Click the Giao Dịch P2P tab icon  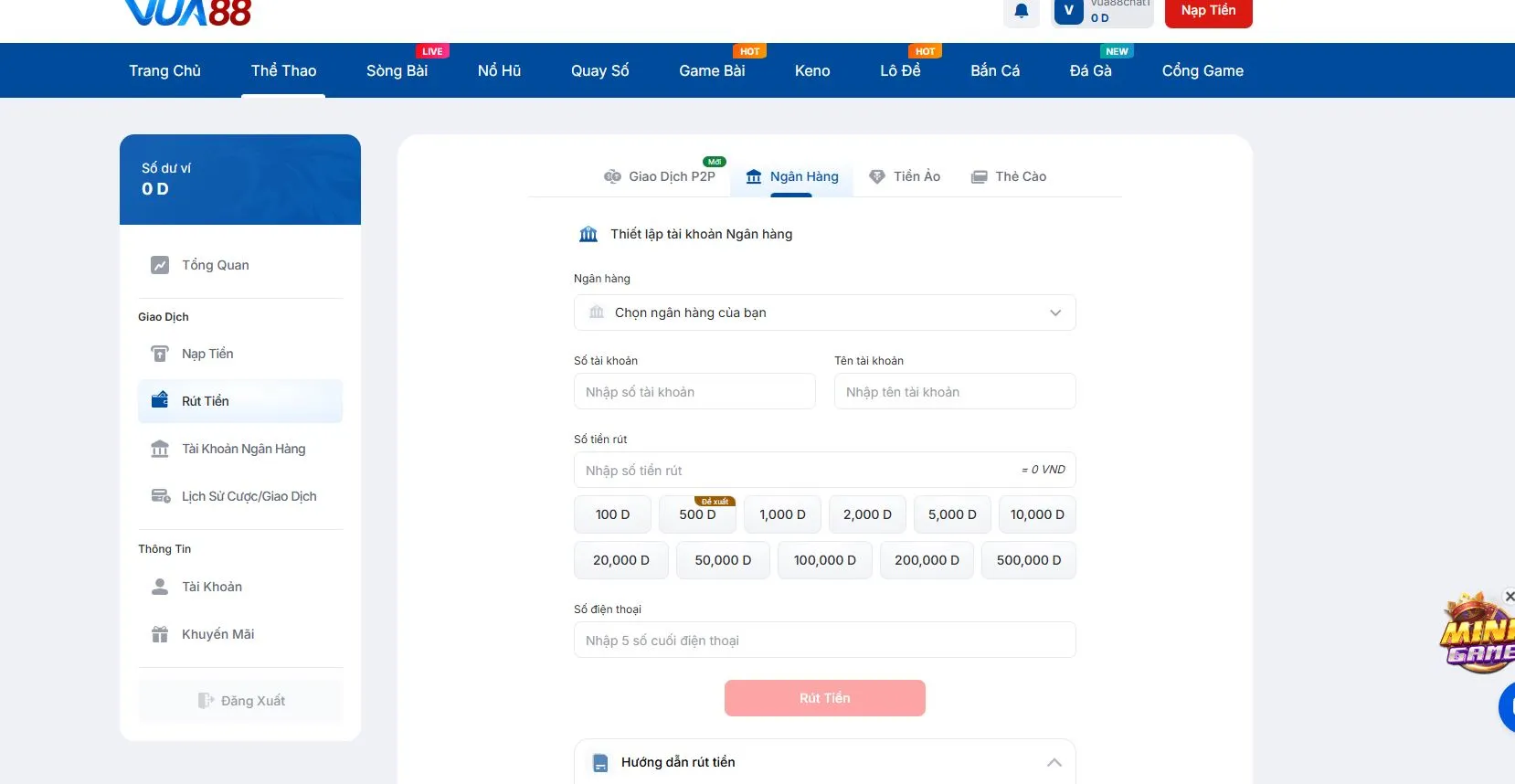(612, 176)
